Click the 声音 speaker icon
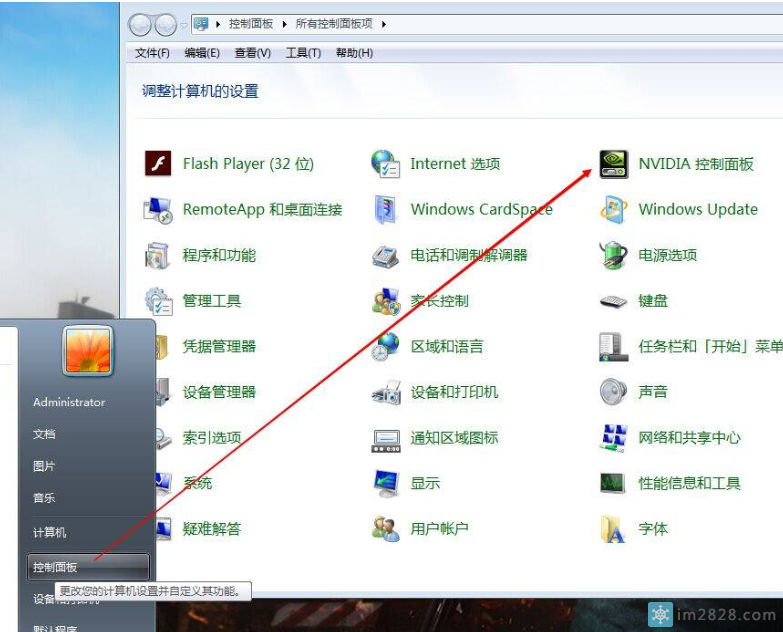The height and width of the screenshot is (632, 783). (x=613, y=392)
